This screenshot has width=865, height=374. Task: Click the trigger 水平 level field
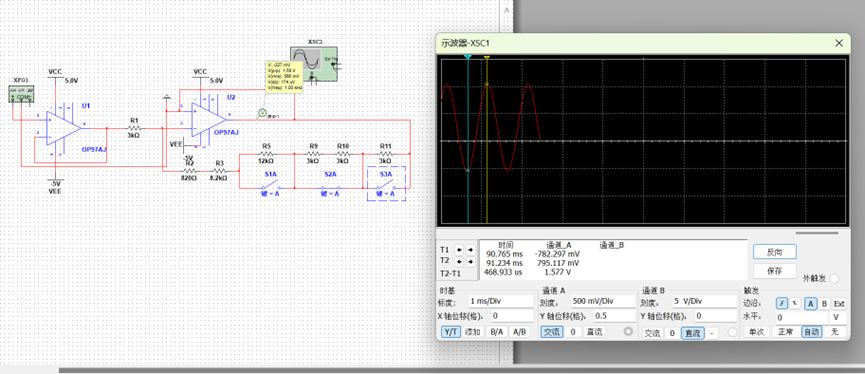tap(802, 318)
